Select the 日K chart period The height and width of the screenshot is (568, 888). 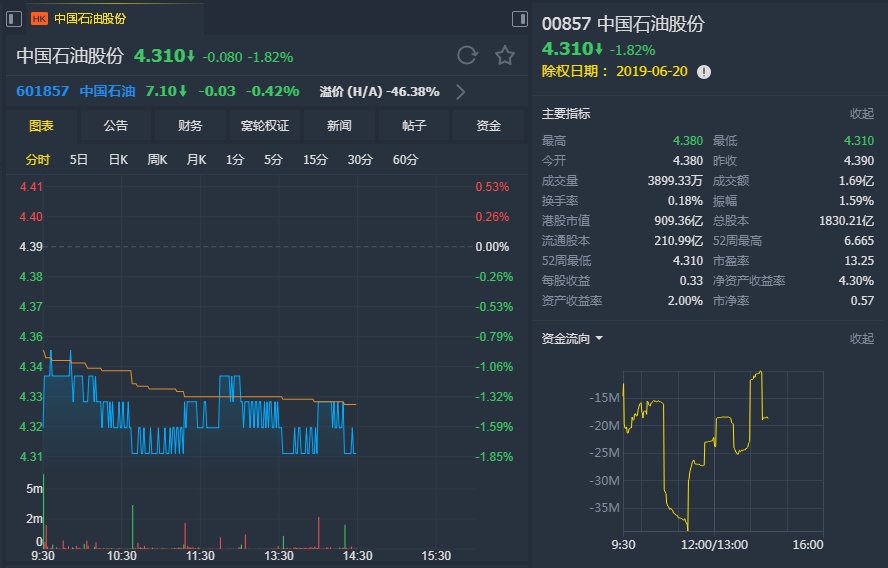click(118, 160)
